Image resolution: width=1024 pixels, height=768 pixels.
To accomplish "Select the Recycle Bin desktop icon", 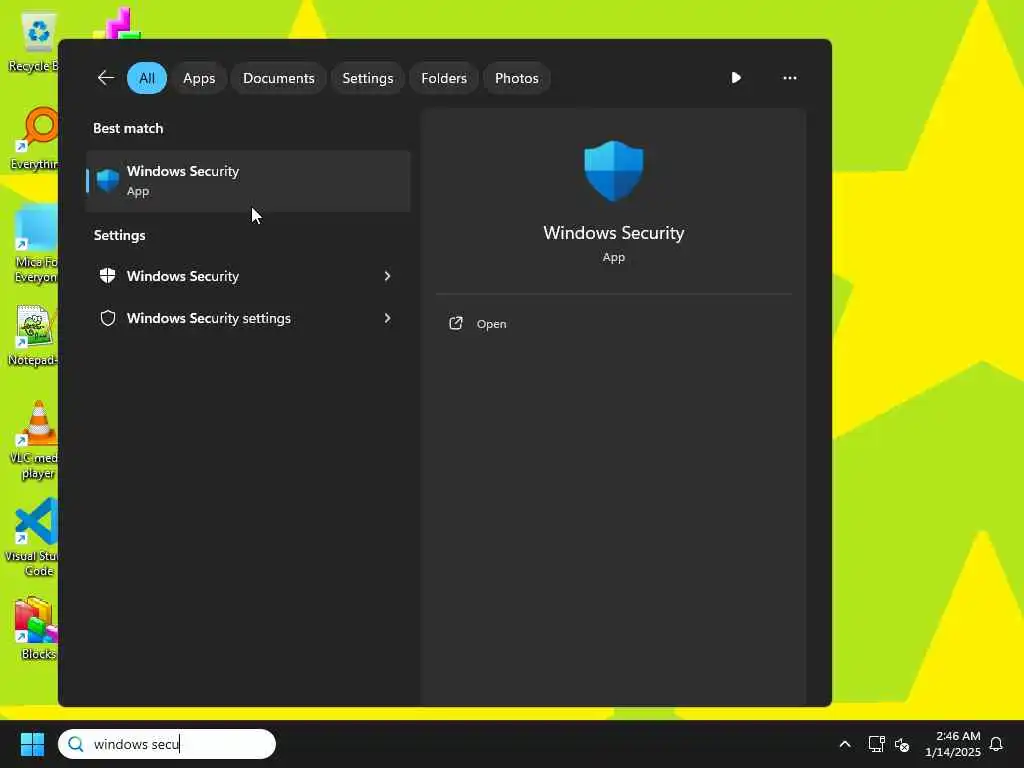I will point(34,42).
